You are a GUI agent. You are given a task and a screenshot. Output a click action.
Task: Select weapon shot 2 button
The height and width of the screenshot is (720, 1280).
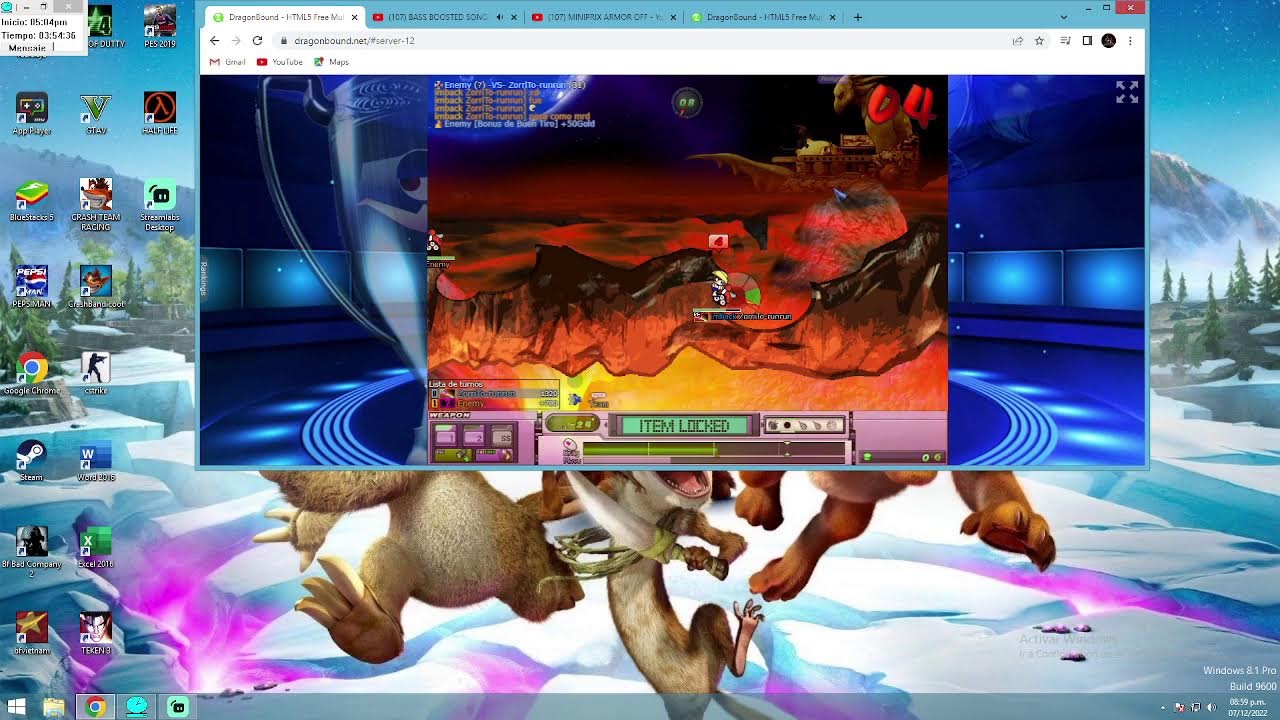tap(473, 437)
